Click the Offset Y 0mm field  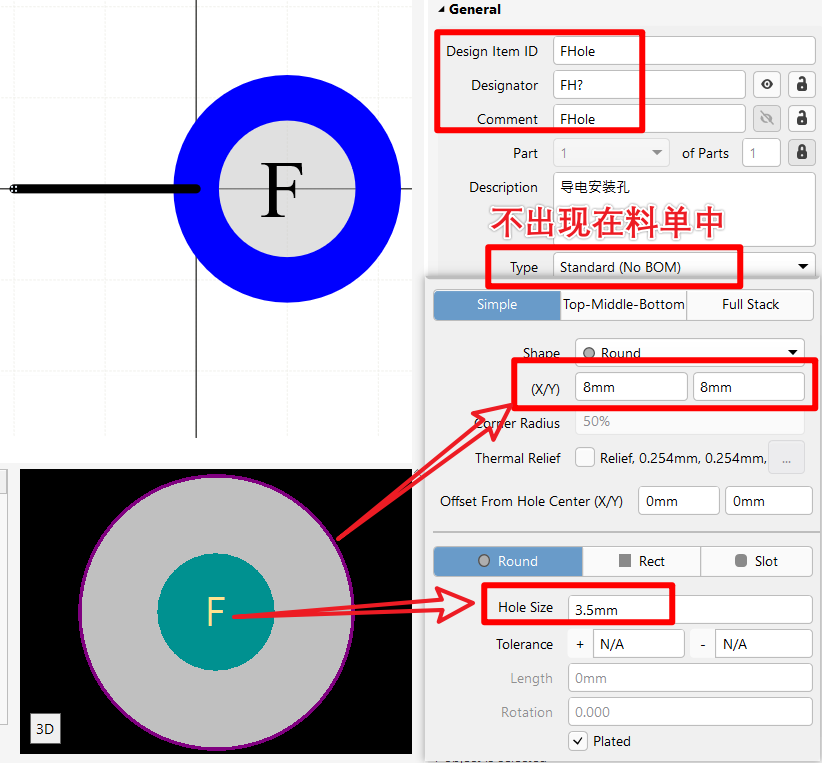click(769, 501)
